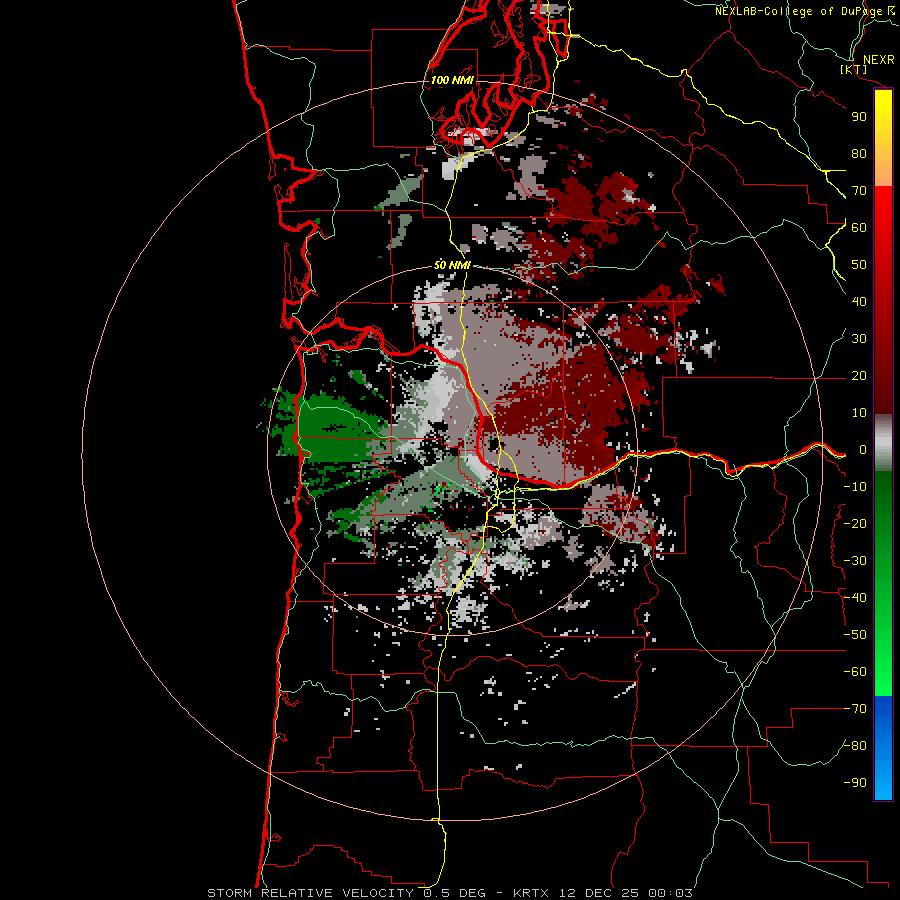The image size is (900, 900).
Task: Click the 12 DEC 25 date in footer
Action: point(598,893)
